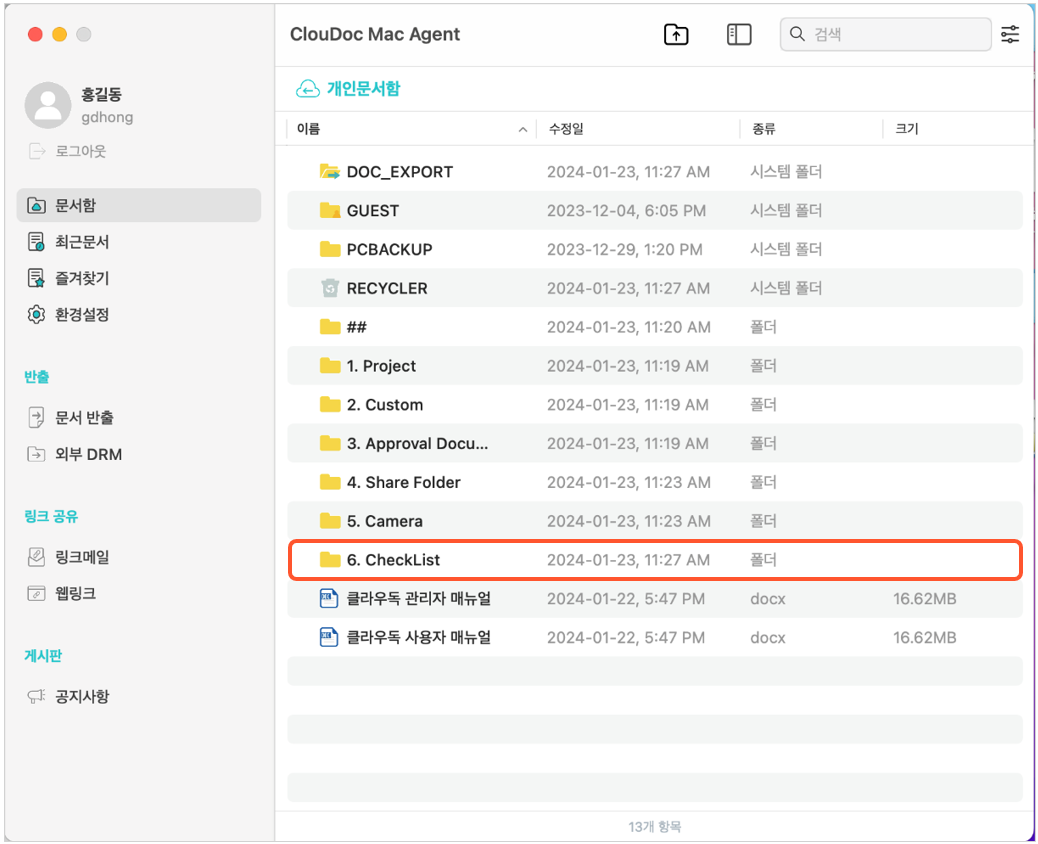Select 클라우독 관리자 매뉴얼 document
This screenshot has width=1038, height=844.
[655, 598]
